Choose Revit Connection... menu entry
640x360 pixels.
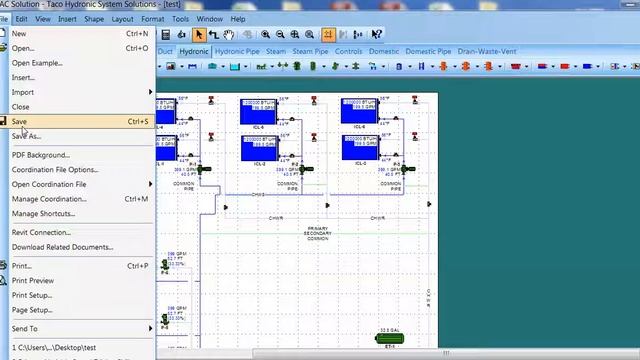(x=78, y=233)
